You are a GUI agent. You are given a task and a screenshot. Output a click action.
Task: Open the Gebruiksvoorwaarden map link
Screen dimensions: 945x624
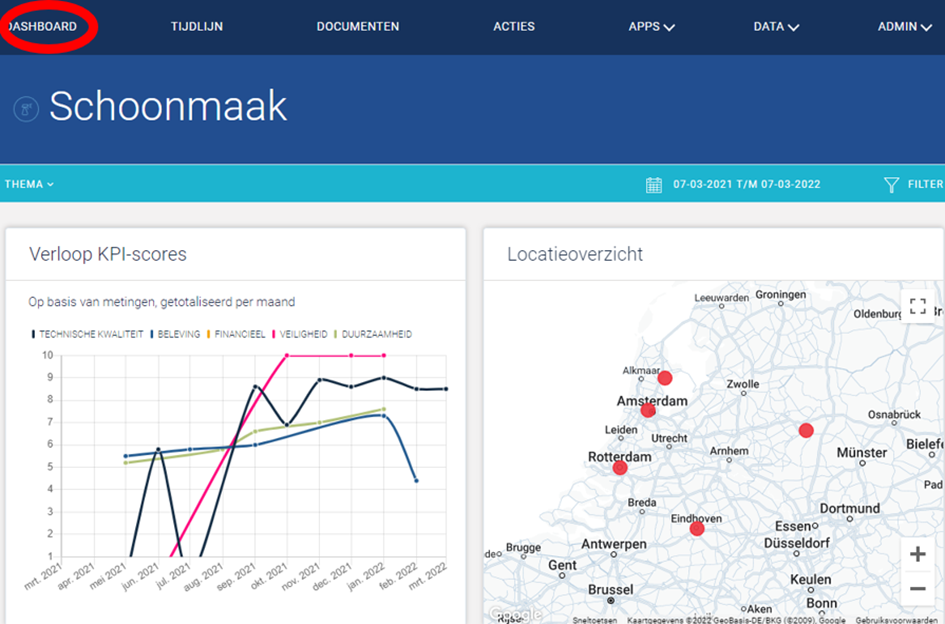tap(896, 620)
